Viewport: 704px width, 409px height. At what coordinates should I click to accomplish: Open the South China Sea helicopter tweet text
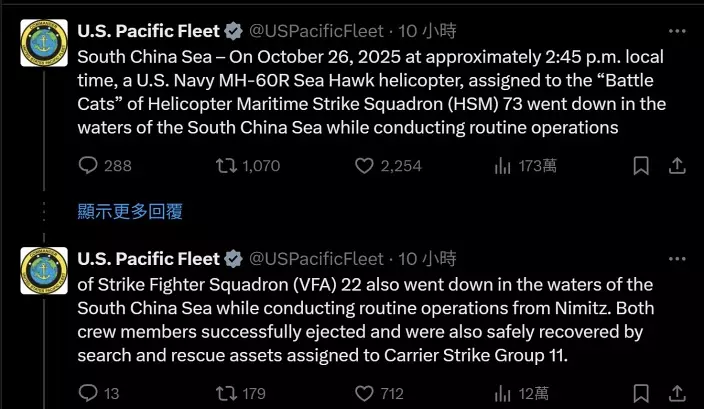(x=370, y=92)
